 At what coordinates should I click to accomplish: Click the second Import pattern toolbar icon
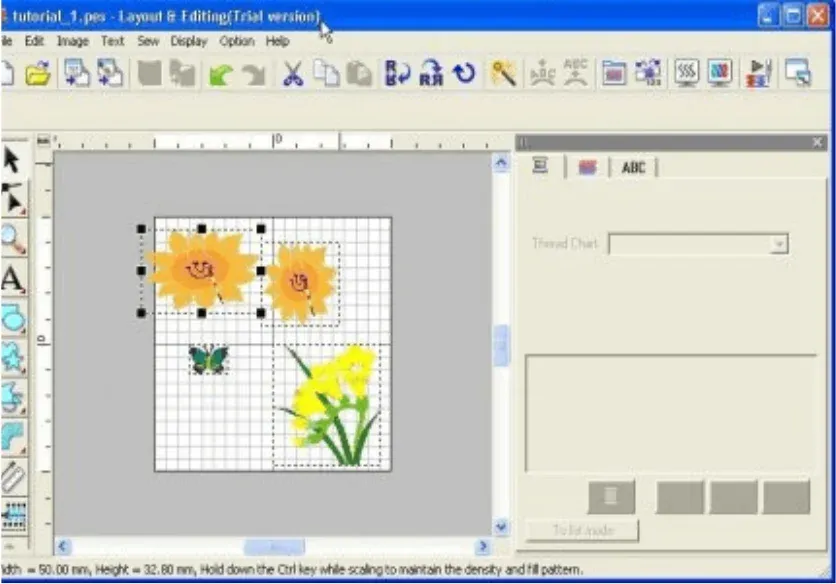click(110, 73)
